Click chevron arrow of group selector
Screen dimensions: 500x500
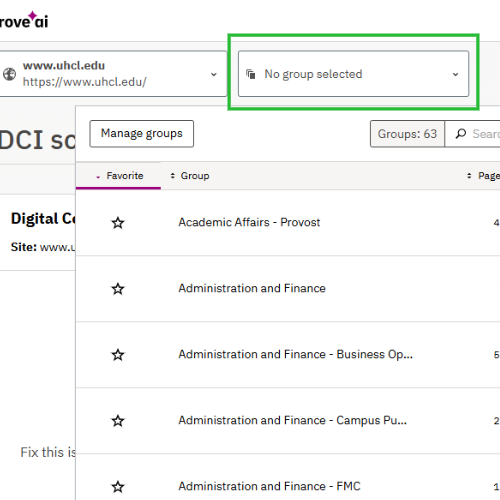[455, 74]
